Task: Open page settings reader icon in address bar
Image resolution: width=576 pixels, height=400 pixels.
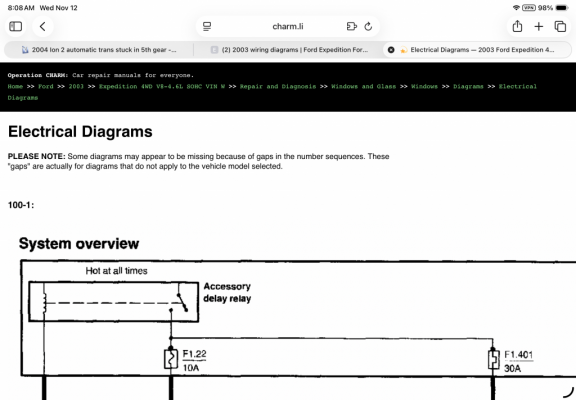Action: 207,26
